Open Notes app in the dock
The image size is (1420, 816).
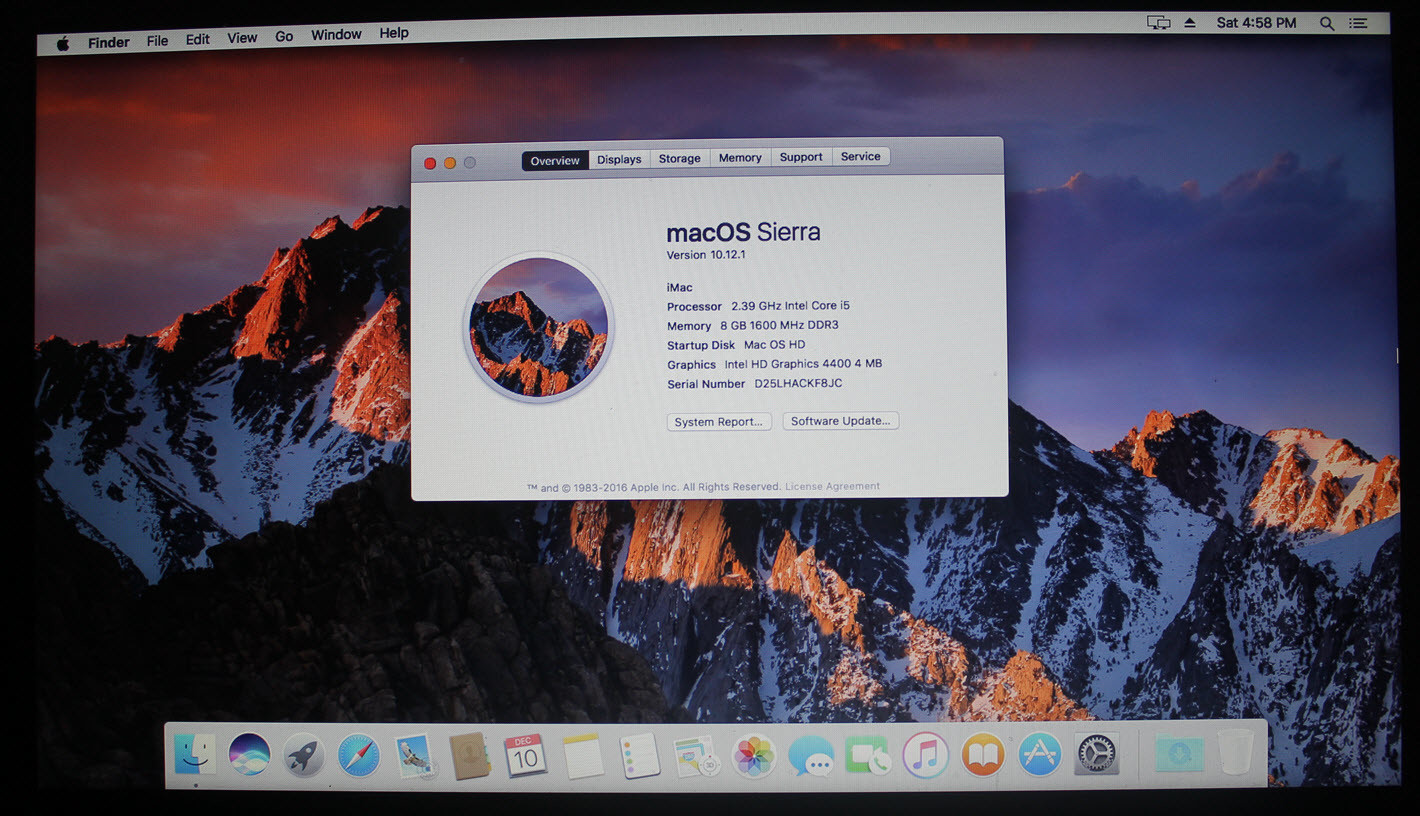(x=583, y=756)
